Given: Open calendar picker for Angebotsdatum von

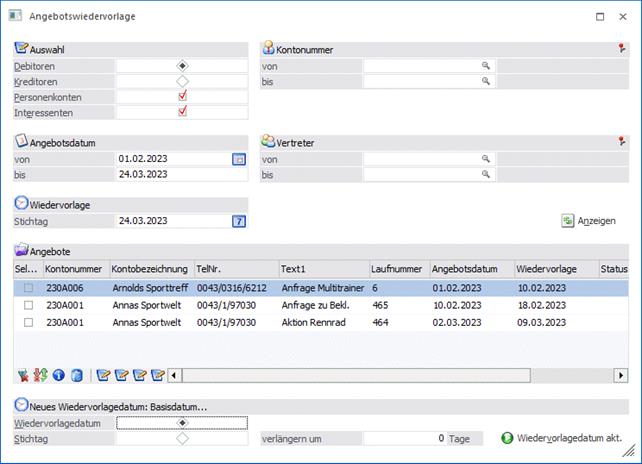Looking at the screenshot, I should click(x=239, y=159).
